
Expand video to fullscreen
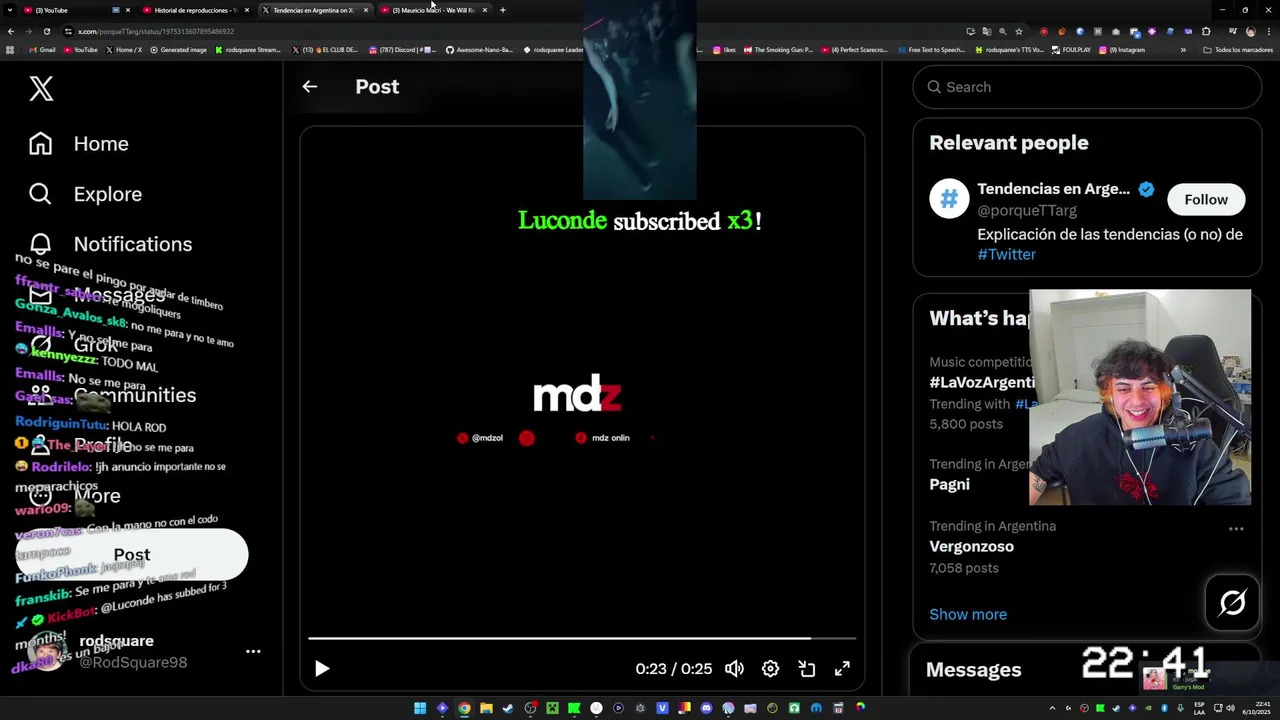pos(842,669)
